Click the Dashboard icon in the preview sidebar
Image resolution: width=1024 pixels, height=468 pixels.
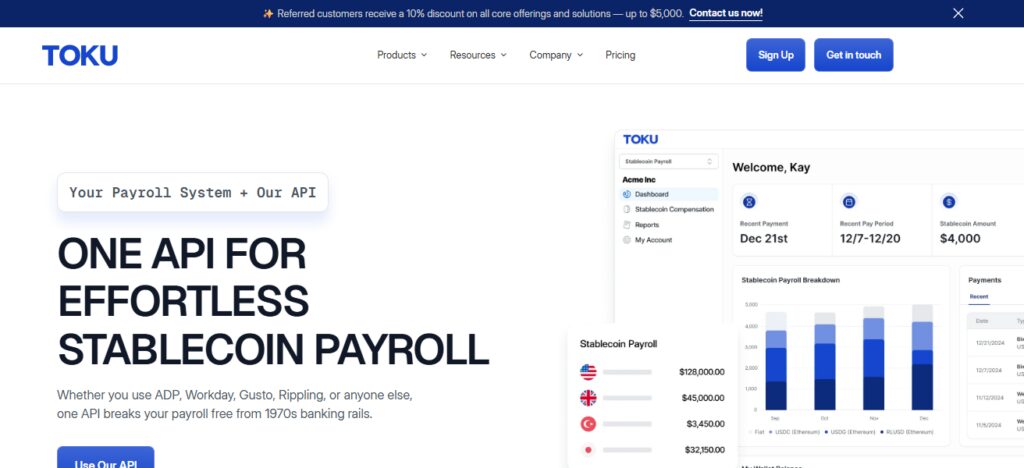pos(627,194)
